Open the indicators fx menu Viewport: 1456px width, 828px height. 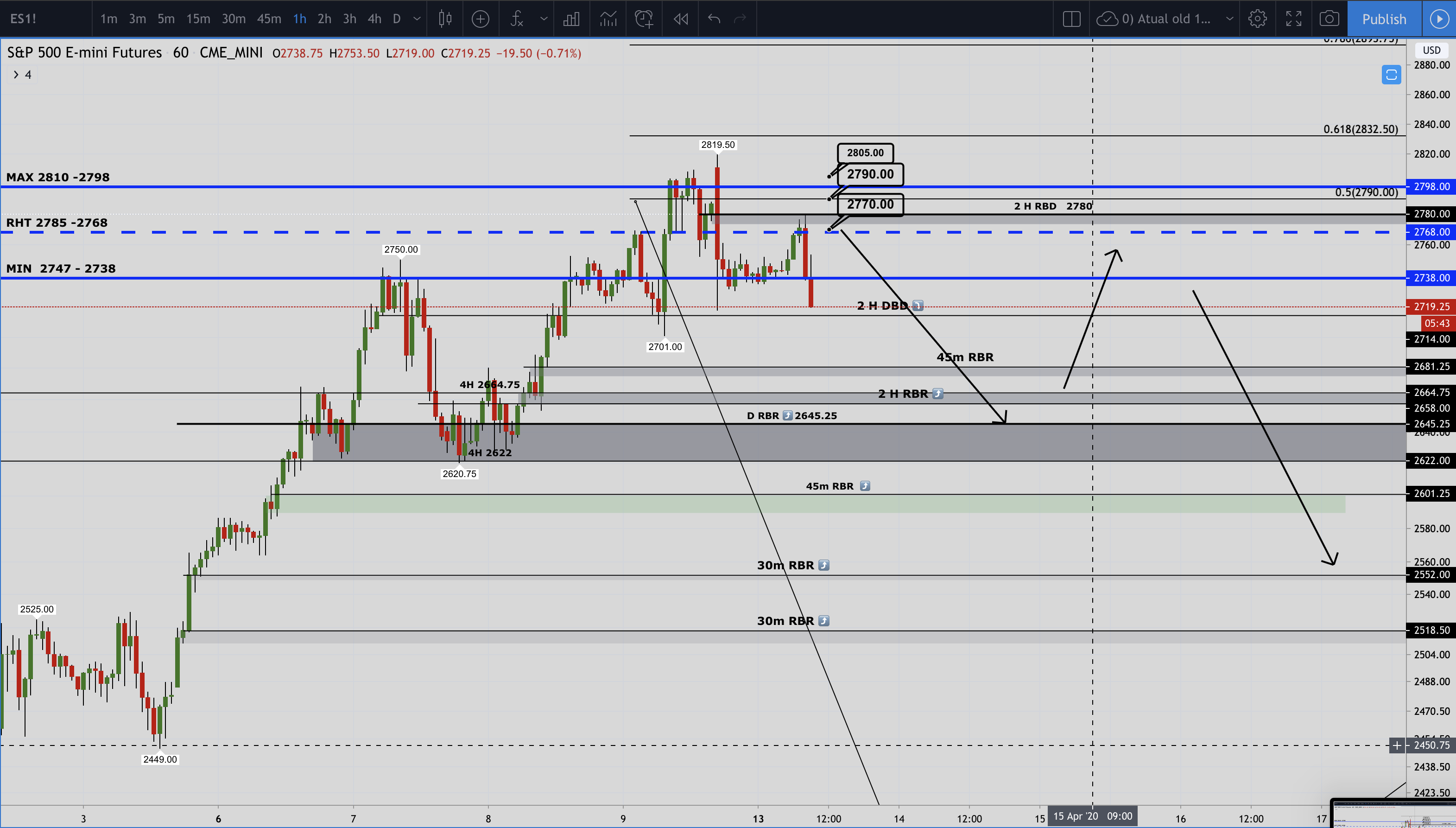pyautogui.click(x=517, y=19)
